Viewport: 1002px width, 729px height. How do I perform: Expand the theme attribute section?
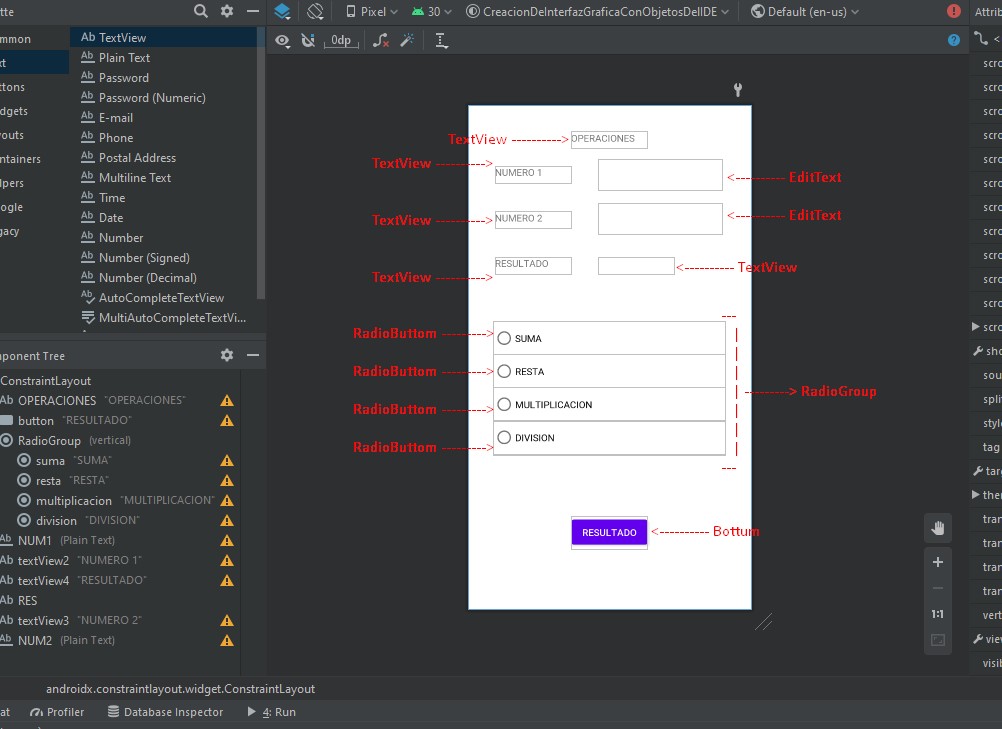click(x=975, y=495)
